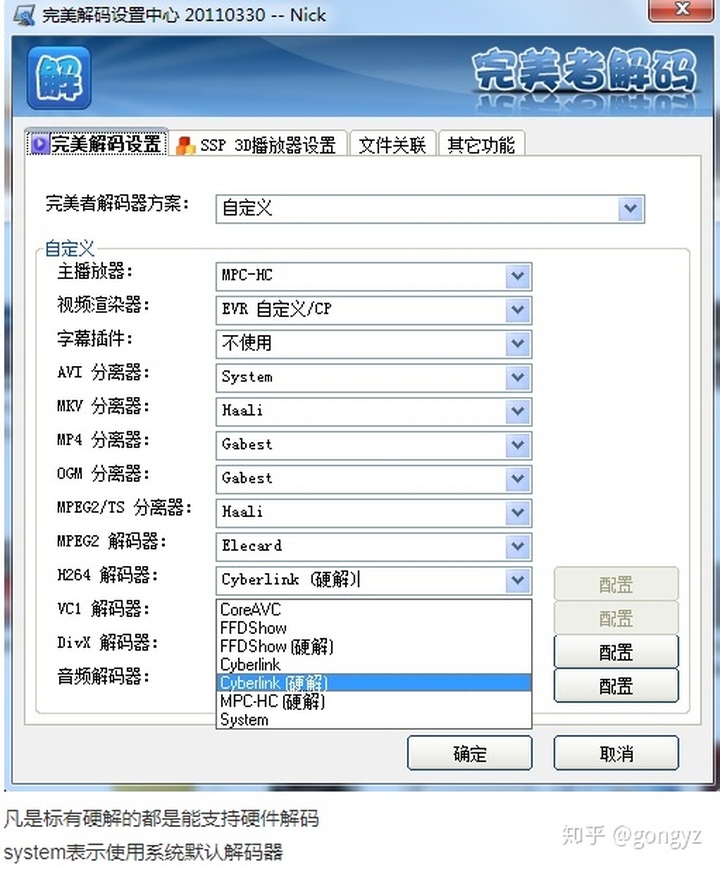The image size is (720, 869).
Task: Select FFDShow (硬解) in the list
Action: click(374, 646)
